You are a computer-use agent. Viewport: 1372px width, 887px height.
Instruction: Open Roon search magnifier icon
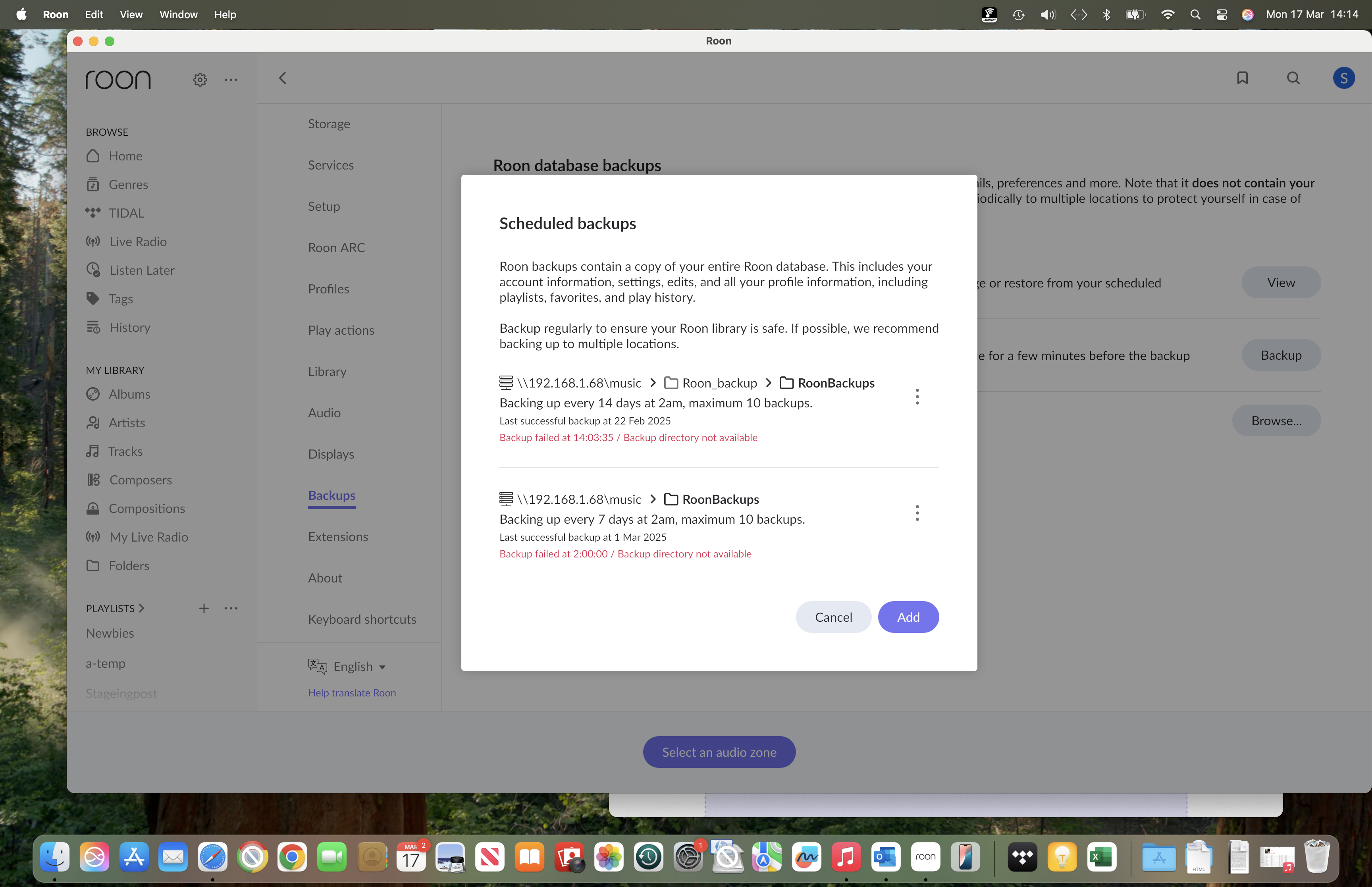coord(1293,78)
